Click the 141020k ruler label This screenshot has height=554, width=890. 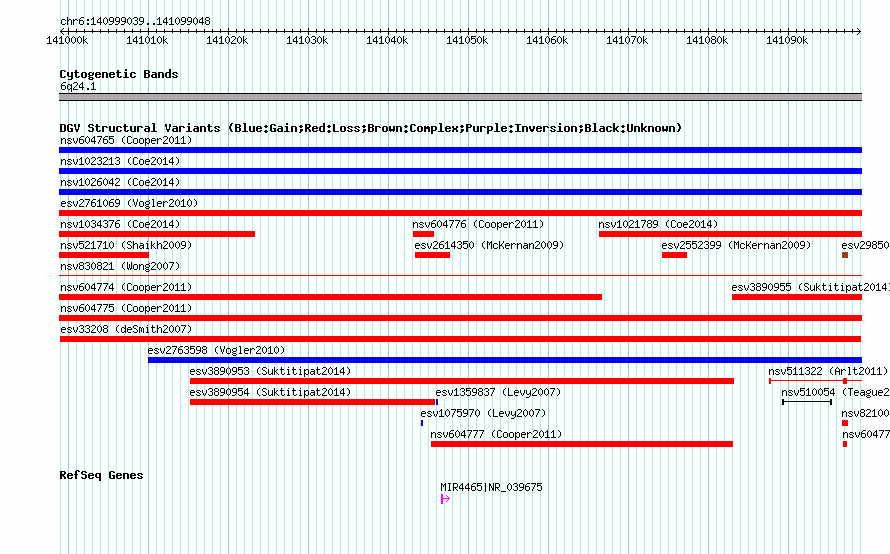227,40
